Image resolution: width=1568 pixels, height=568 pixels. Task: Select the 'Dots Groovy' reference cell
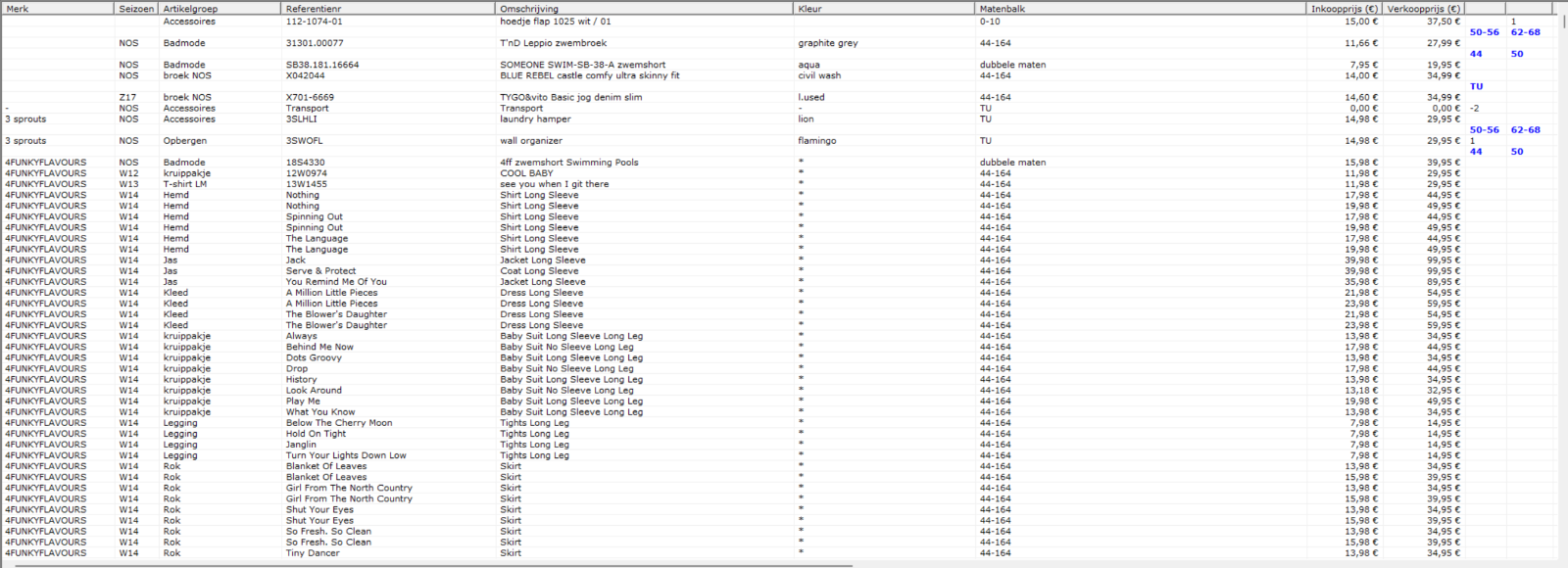314,357
